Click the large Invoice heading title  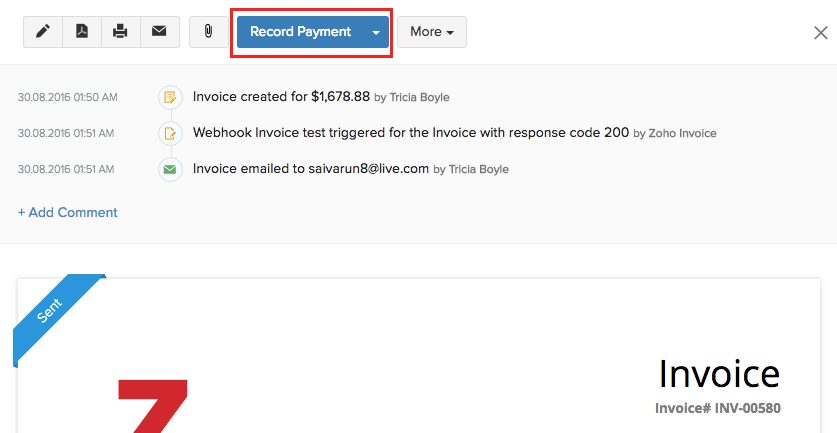pyautogui.click(x=718, y=373)
